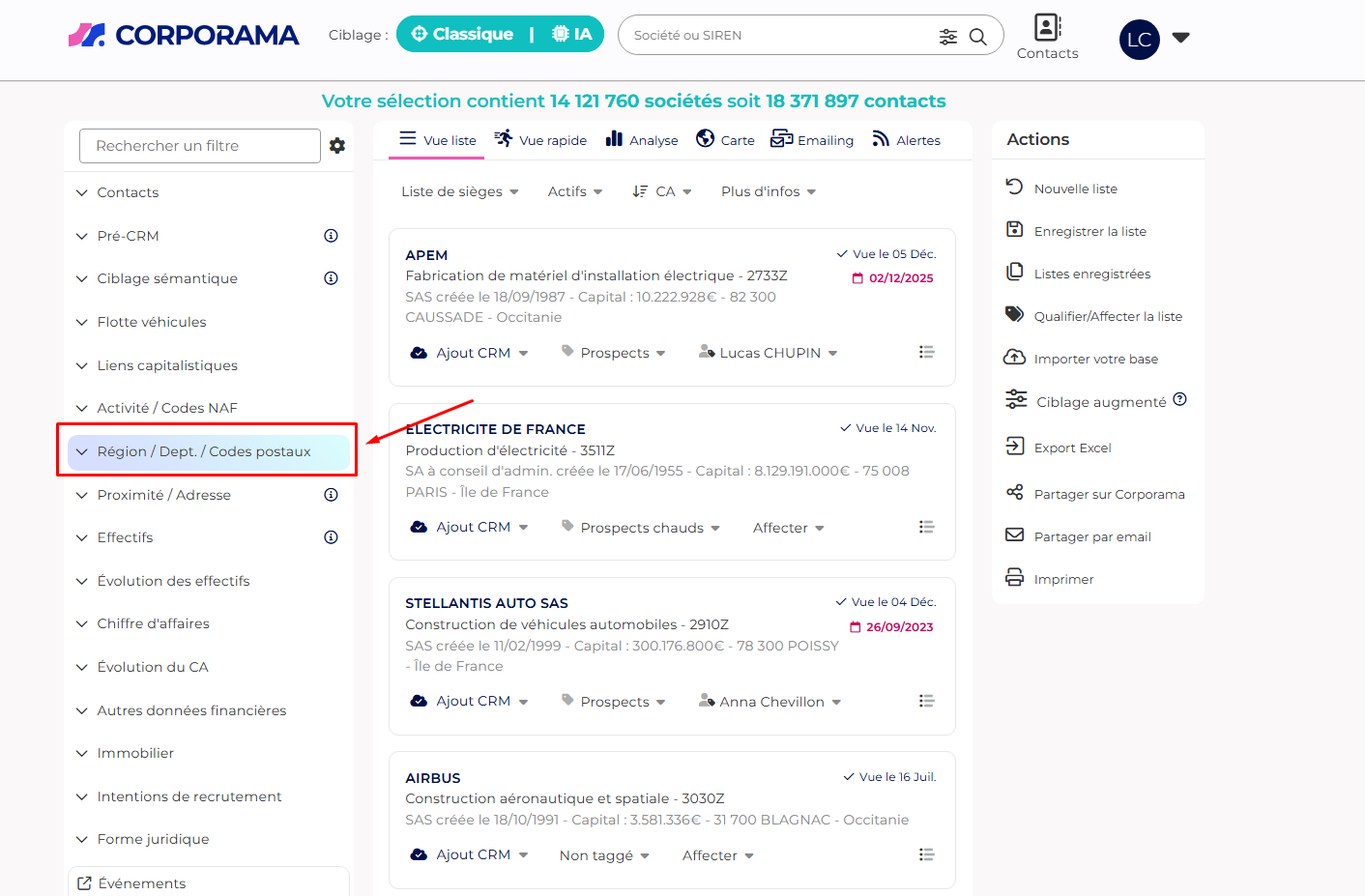Open the Actifs status dropdown

pos(574,191)
